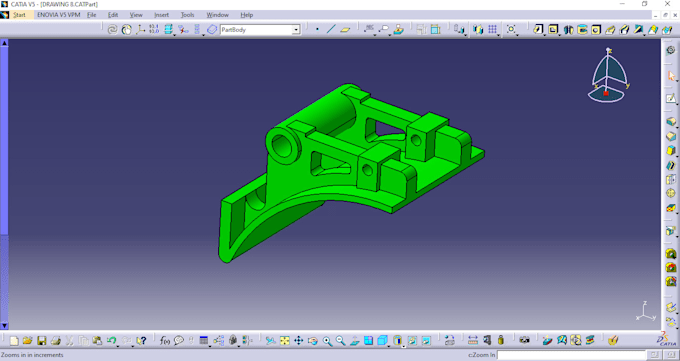Open the Insert menu
The image size is (680, 361).
point(161,15)
